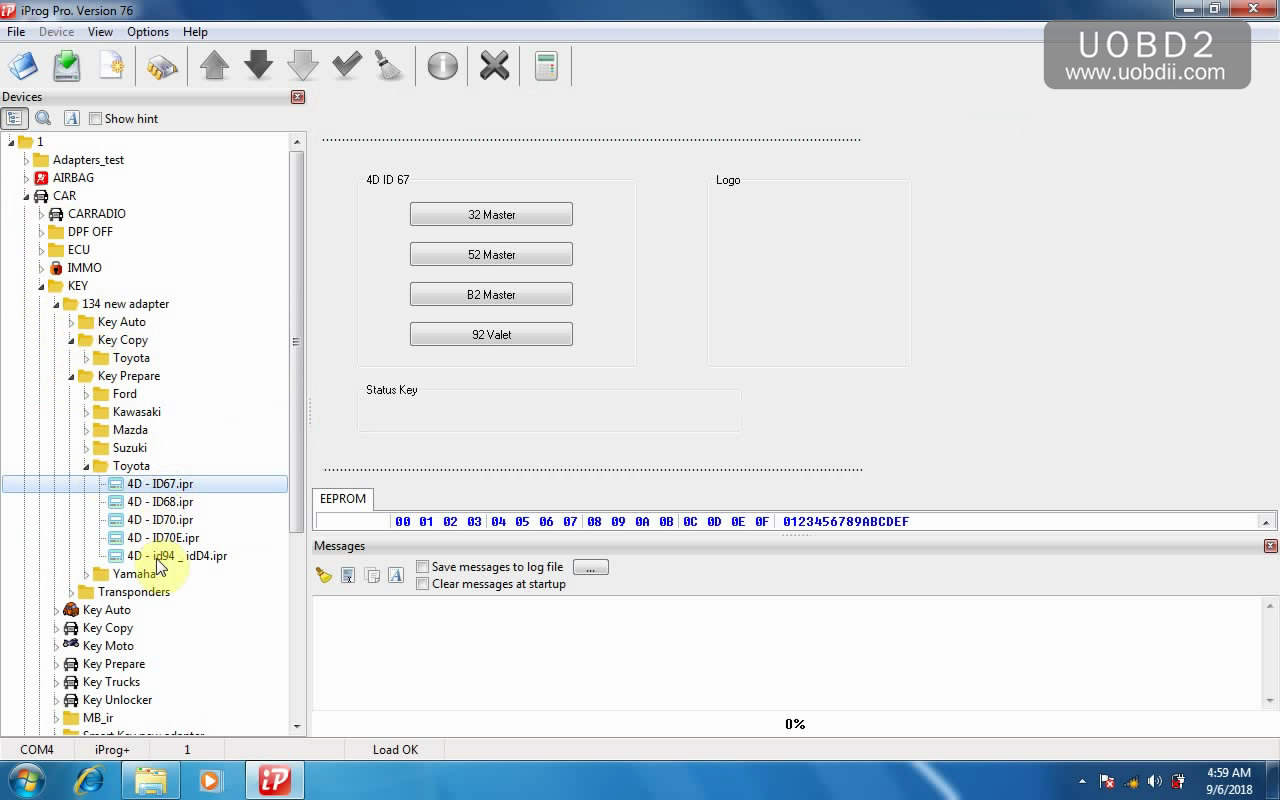This screenshot has width=1280, height=800.
Task: Check Save messages to log file
Action: [422, 566]
